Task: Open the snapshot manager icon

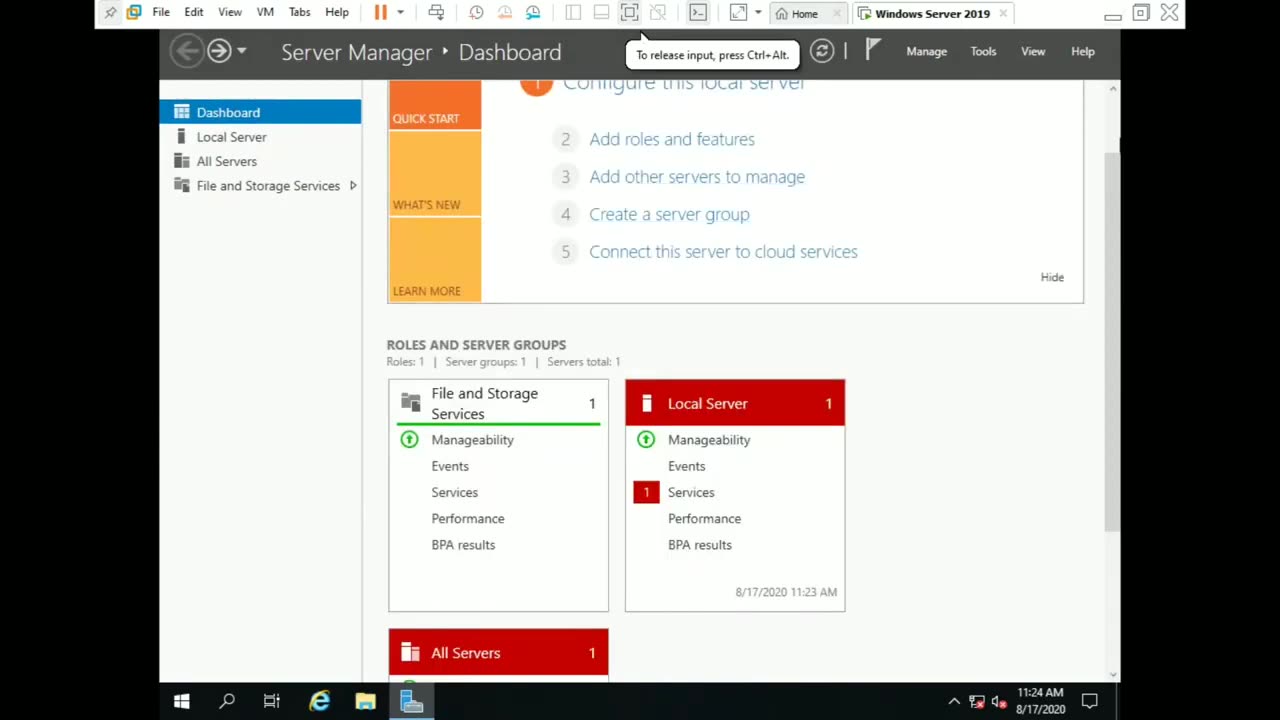Action: point(533,13)
